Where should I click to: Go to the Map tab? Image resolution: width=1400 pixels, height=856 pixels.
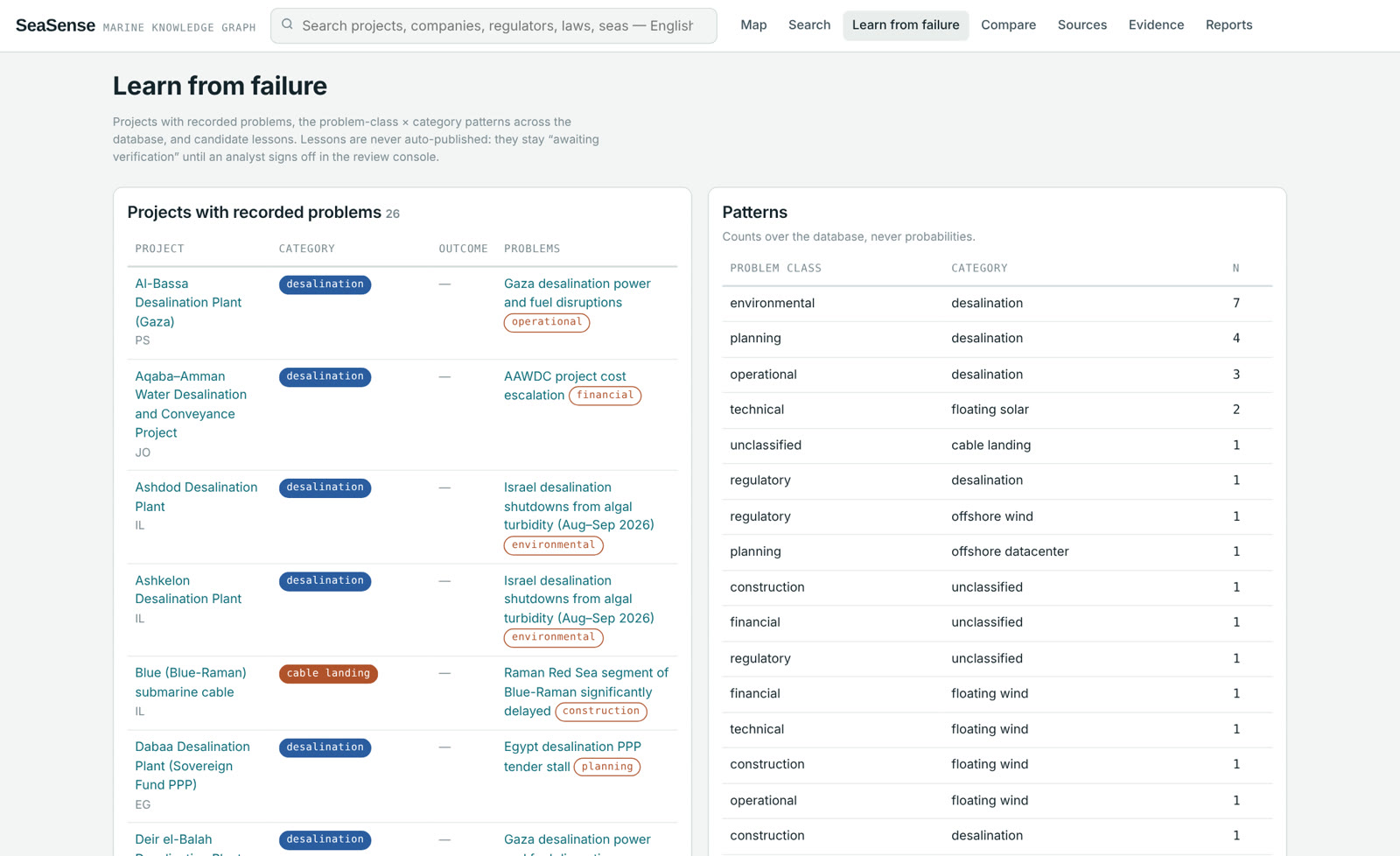click(x=753, y=25)
